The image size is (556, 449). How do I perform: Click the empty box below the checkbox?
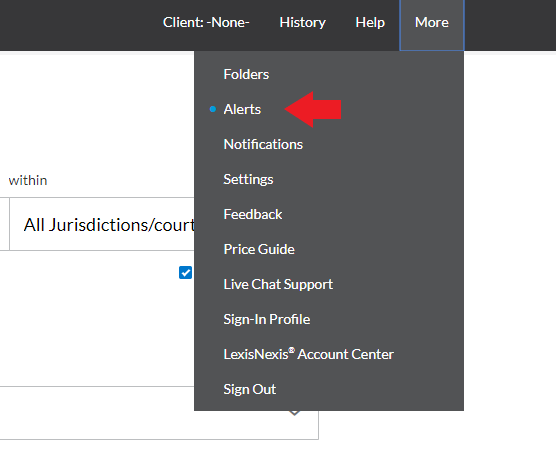(x=159, y=413)
